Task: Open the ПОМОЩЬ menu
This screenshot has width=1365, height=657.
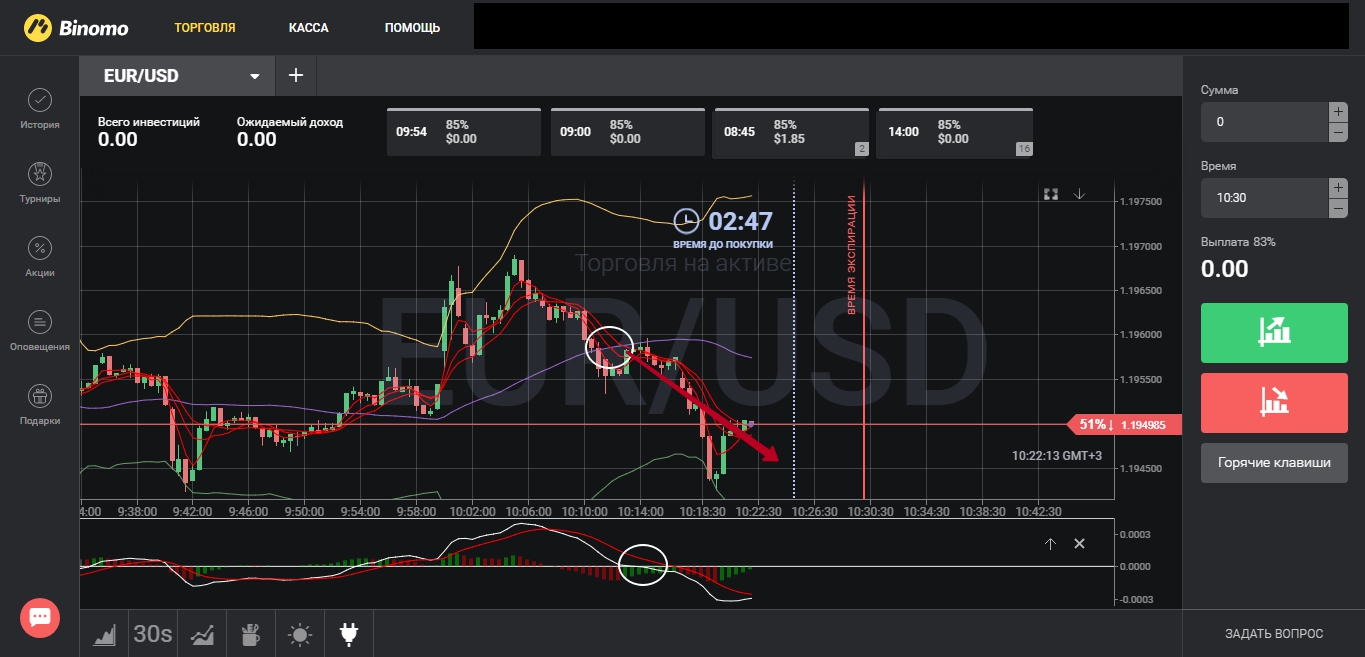Action: coord(412,28)
